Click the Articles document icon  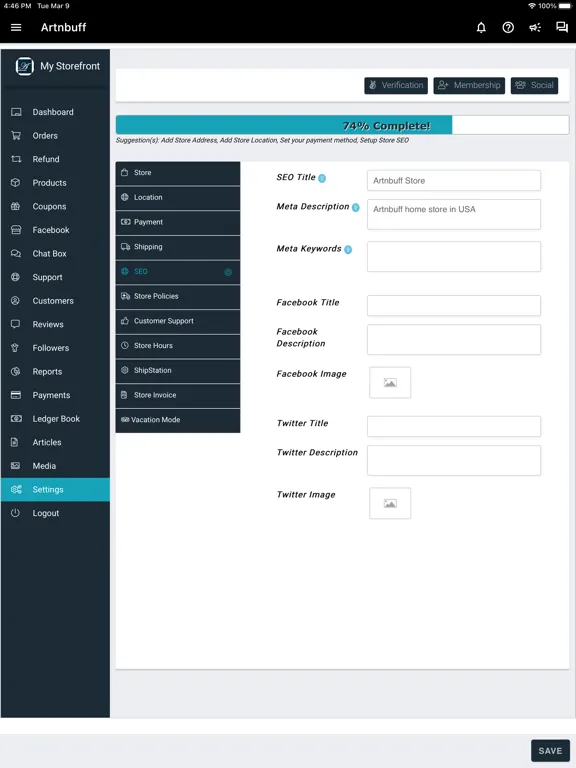[x=15, y=442]
